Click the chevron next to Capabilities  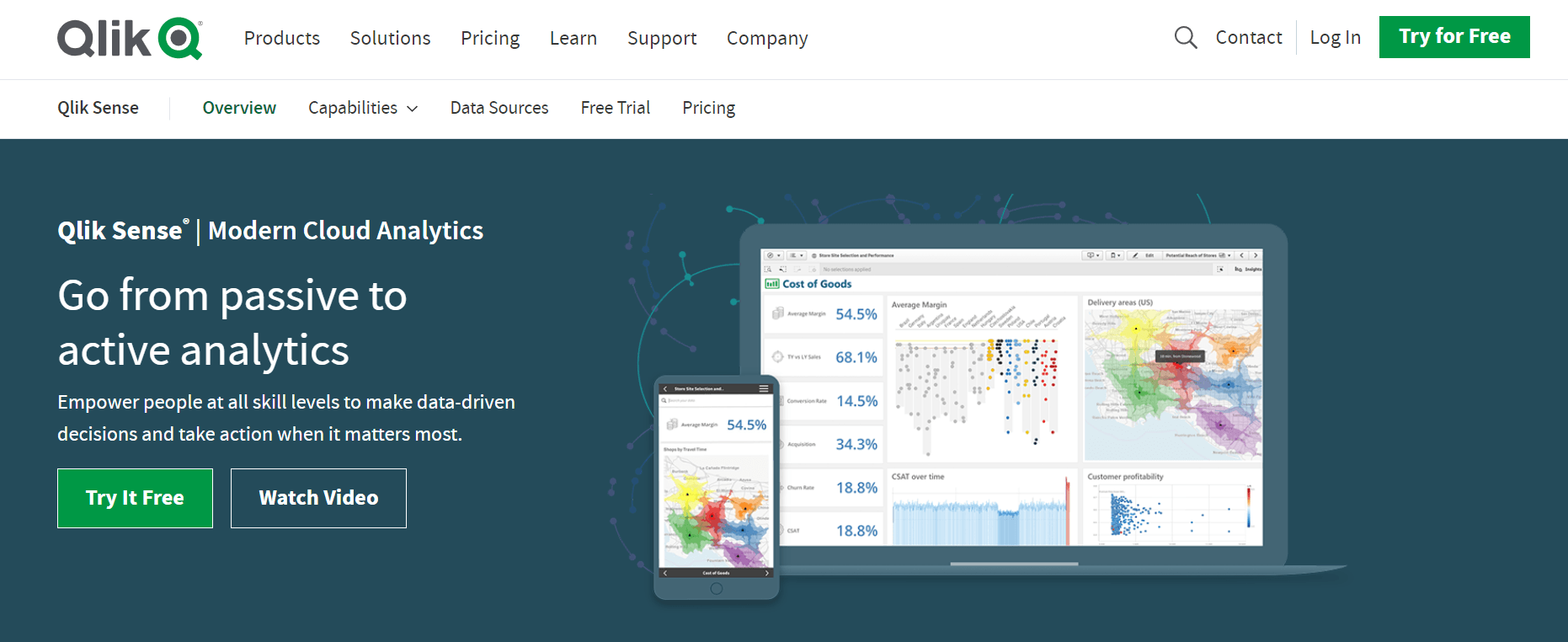(412, 109)
